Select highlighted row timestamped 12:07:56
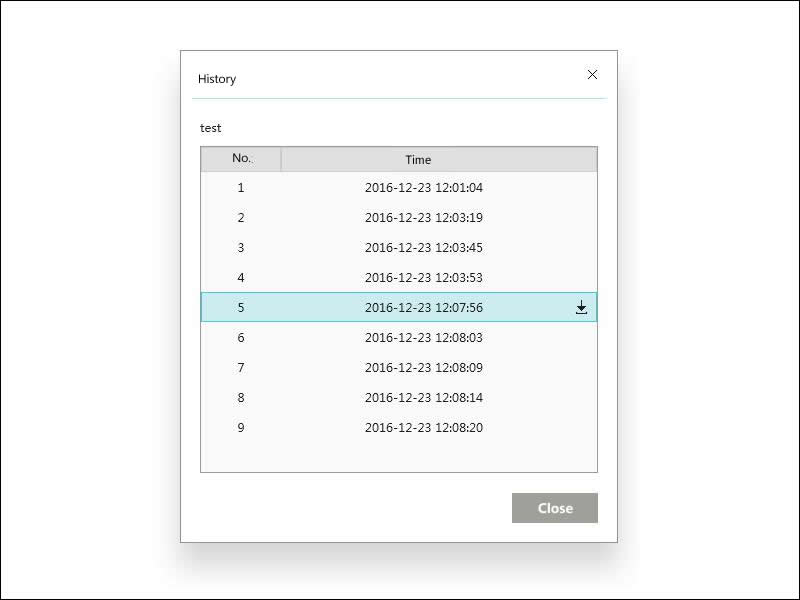 click(398, 307)
